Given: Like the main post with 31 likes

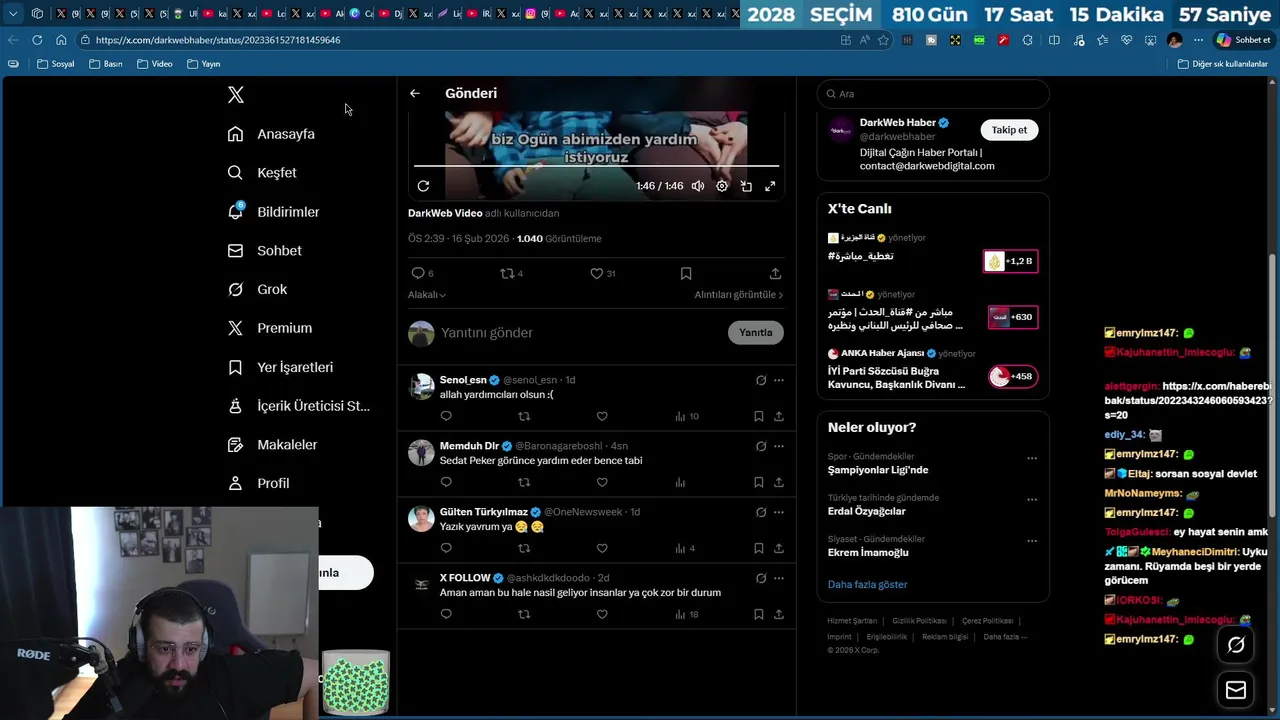Looking at the screenshot, I should (602, 273).
